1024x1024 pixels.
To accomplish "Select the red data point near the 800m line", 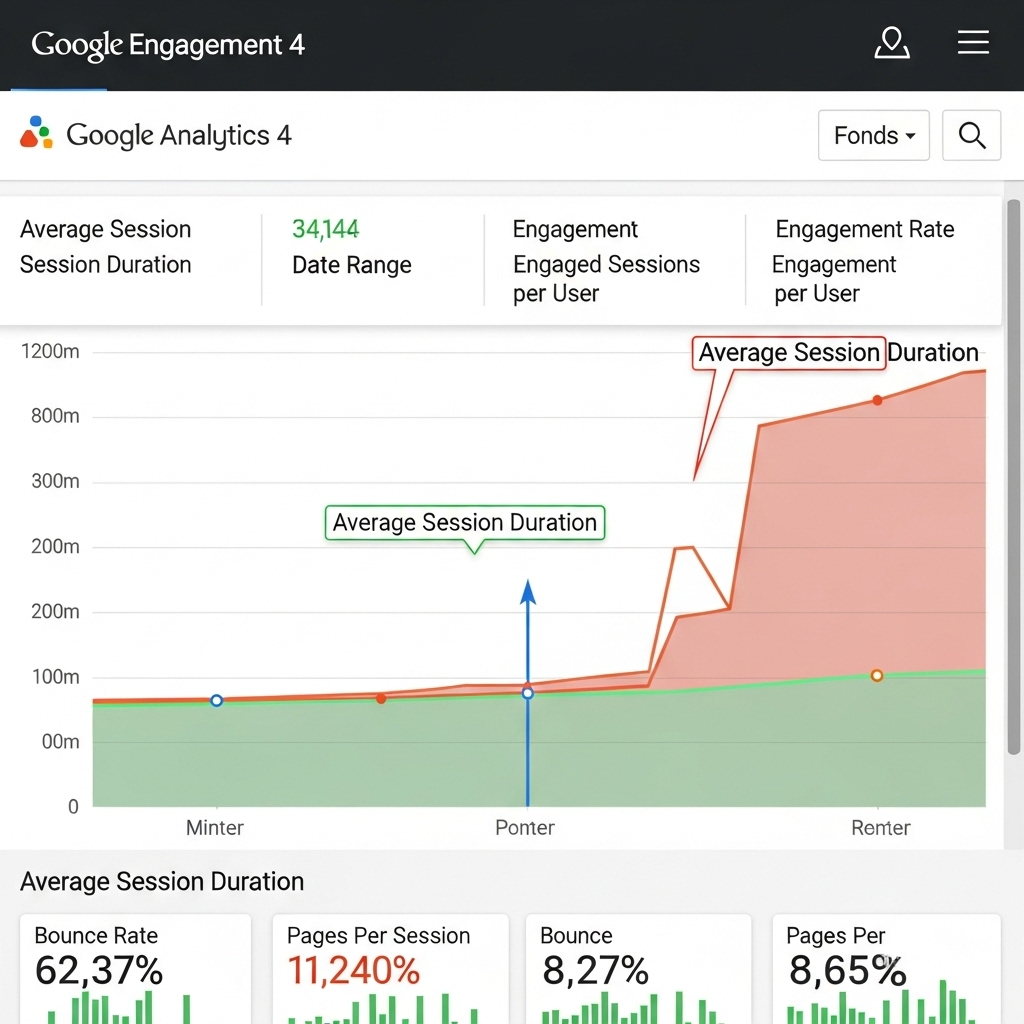I will coord(877,400).
